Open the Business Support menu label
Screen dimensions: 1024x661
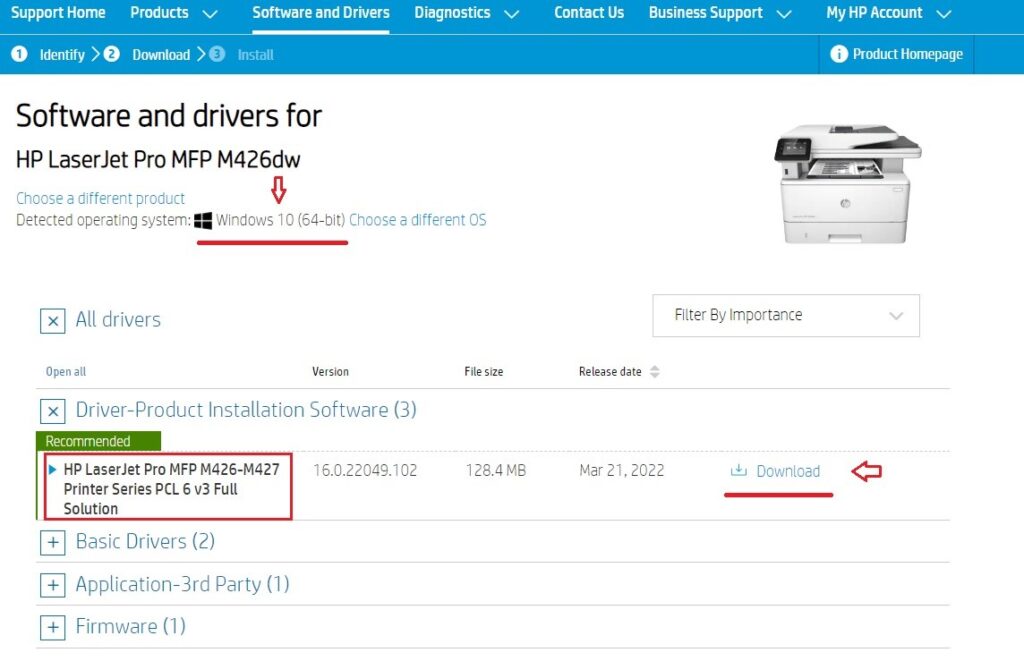[705, 13]
